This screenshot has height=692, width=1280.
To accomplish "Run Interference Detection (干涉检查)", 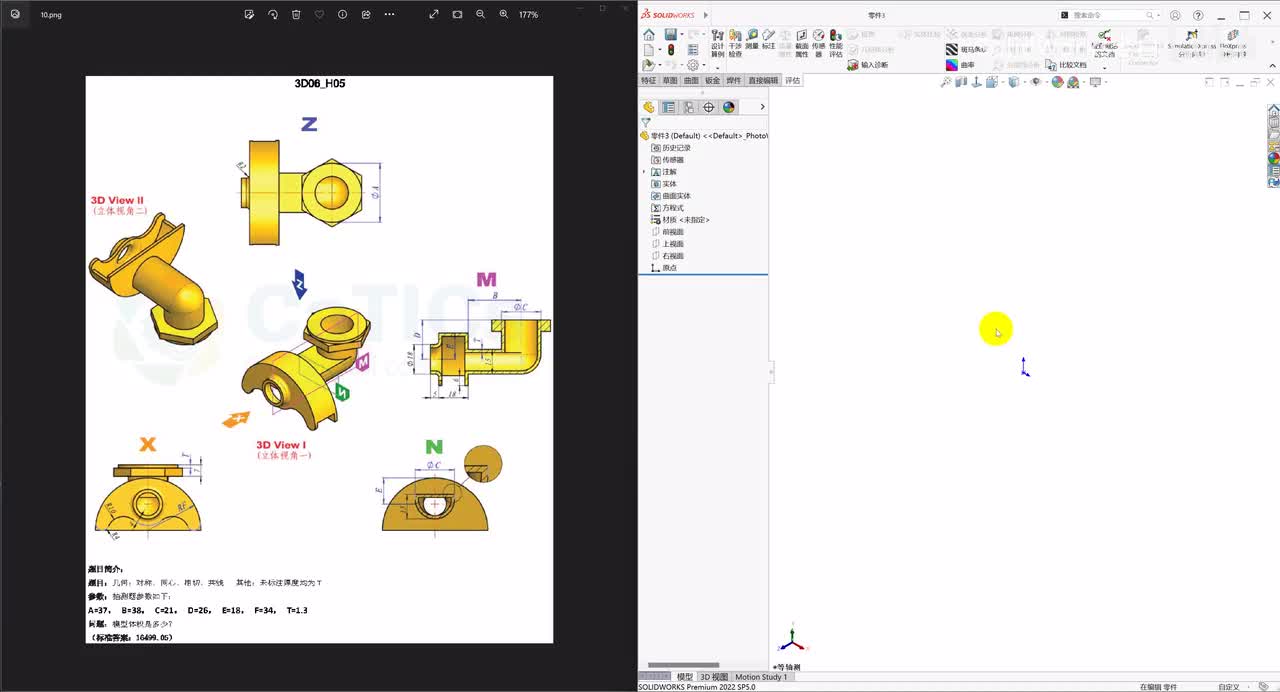I will (735, 43).
